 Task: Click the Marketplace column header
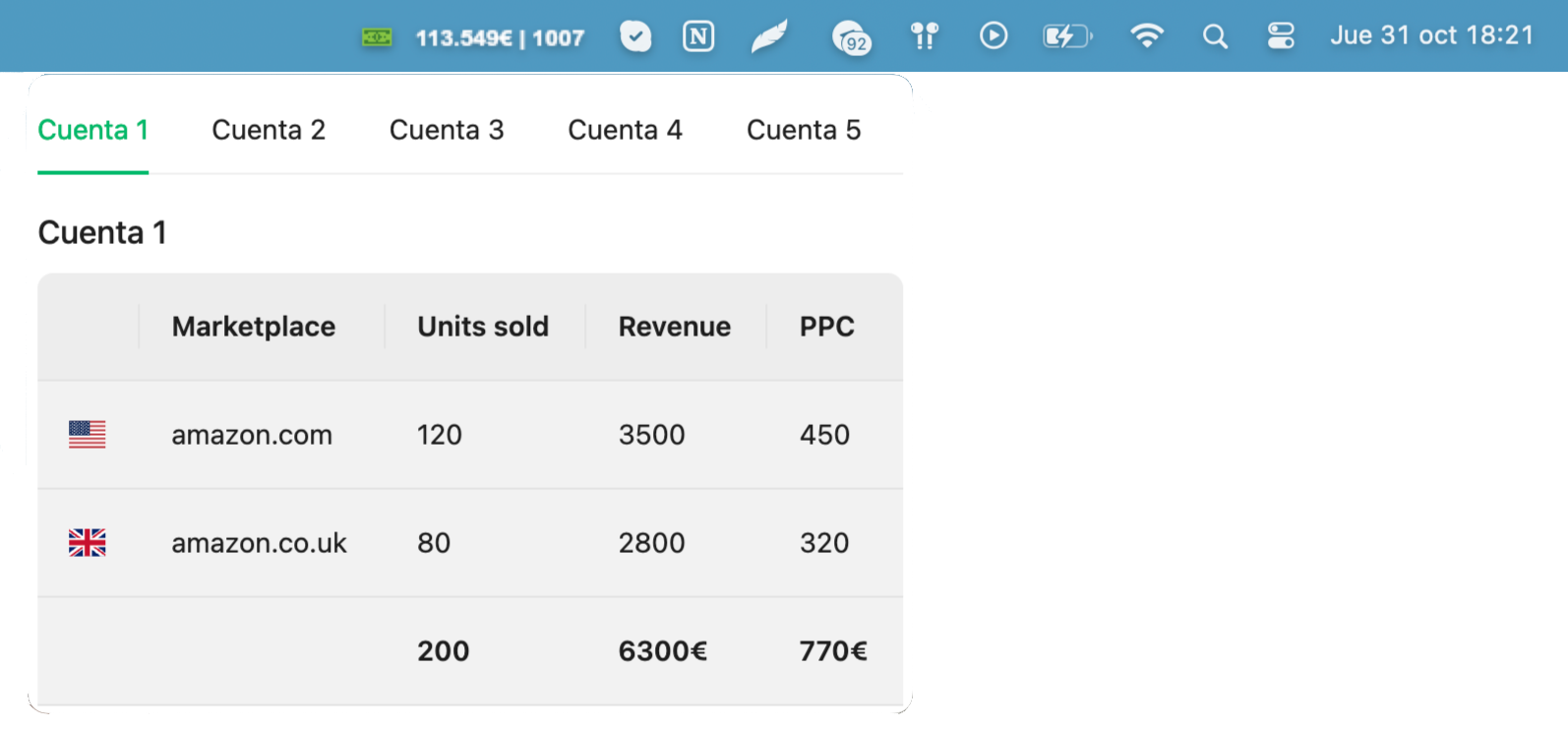pos(254,327)
